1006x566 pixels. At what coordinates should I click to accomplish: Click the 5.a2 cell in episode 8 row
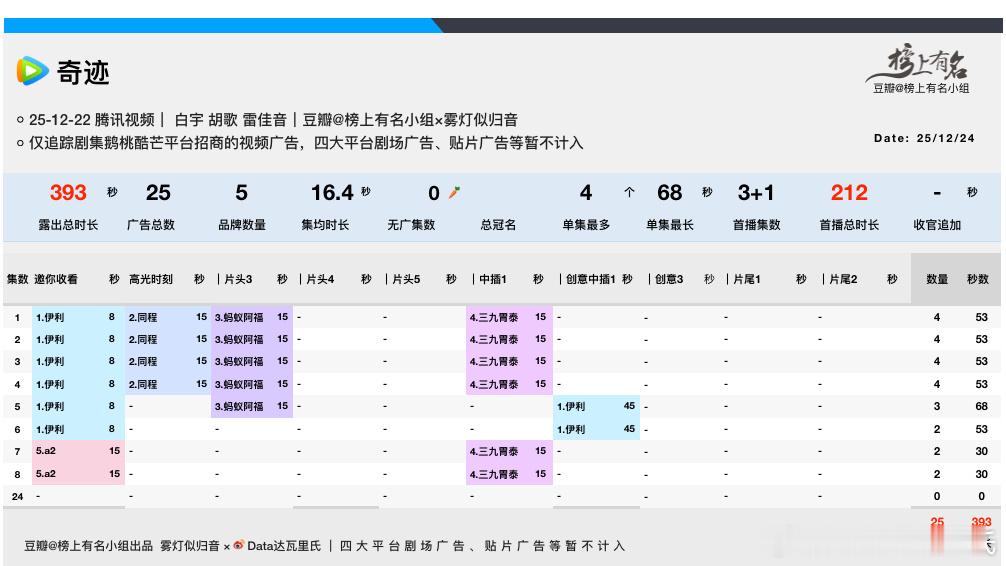(x=46, y=474)
